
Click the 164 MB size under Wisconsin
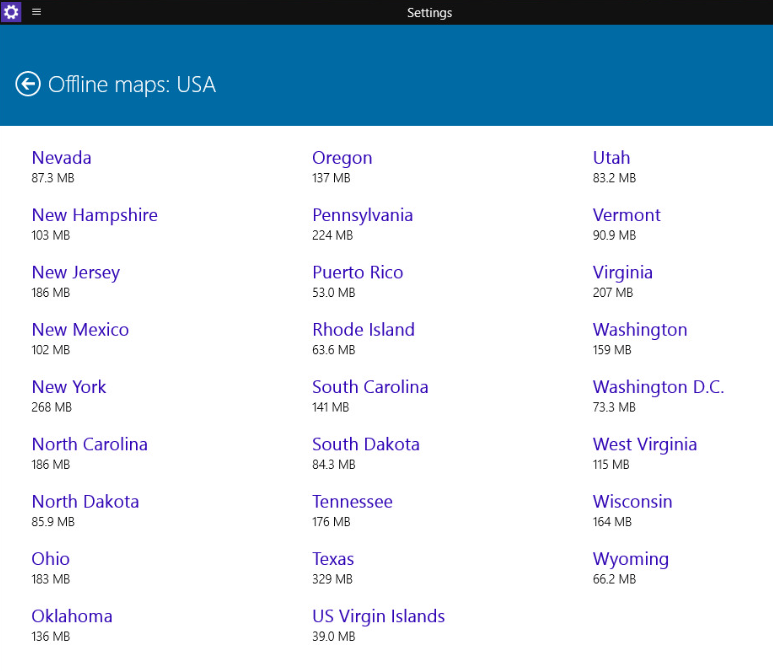(x=612, y=522)
